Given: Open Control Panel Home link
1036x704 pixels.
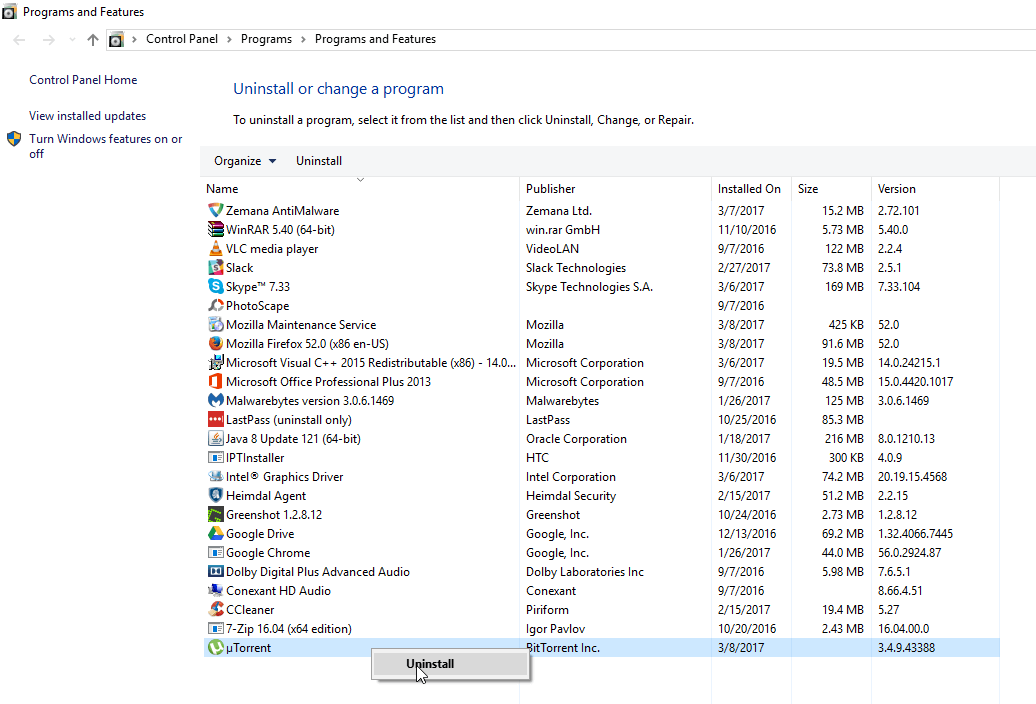Looking at the screenshot, I should point(83,80).
